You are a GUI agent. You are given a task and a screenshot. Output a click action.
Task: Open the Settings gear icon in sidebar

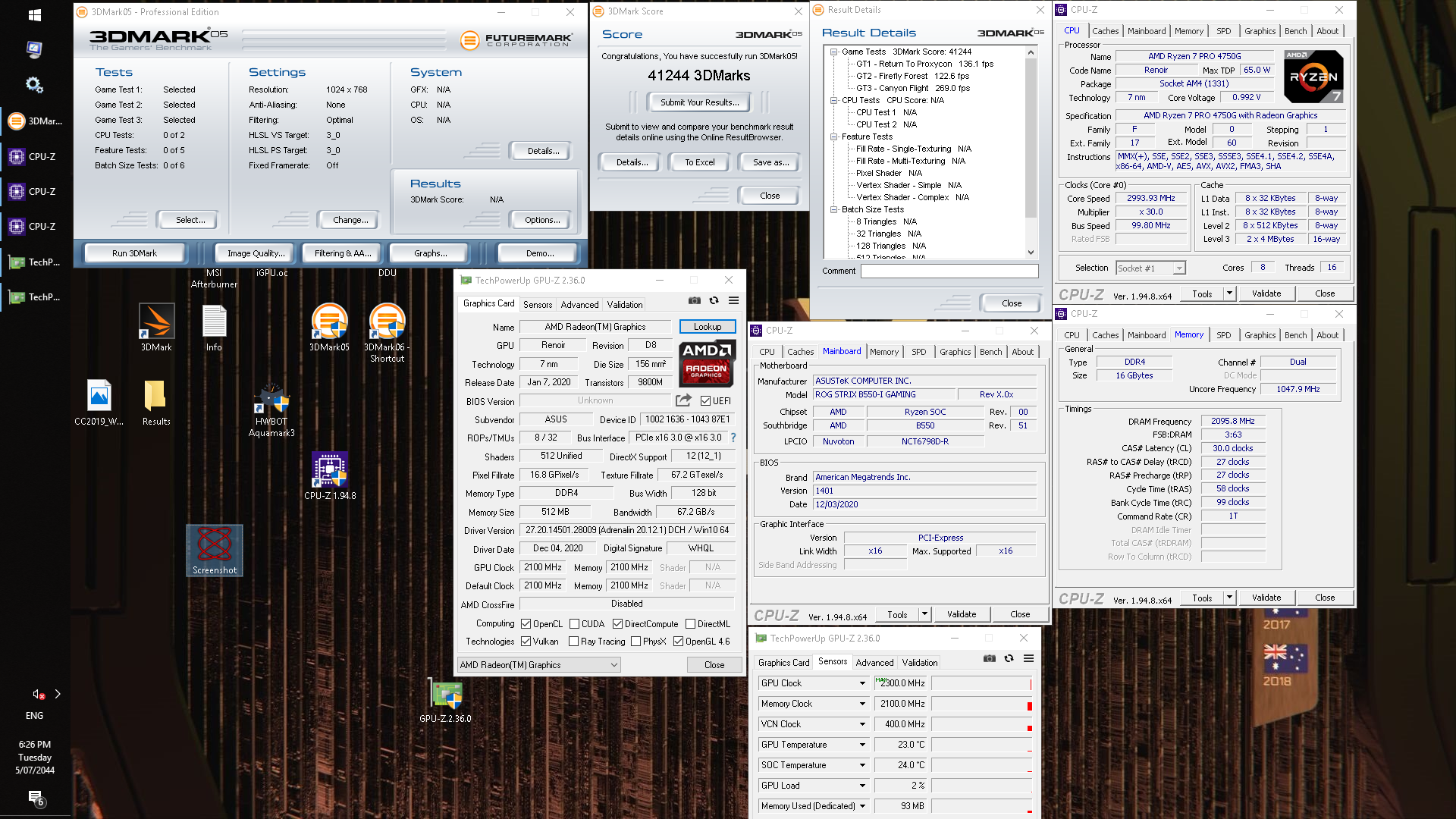coord(34,85)
